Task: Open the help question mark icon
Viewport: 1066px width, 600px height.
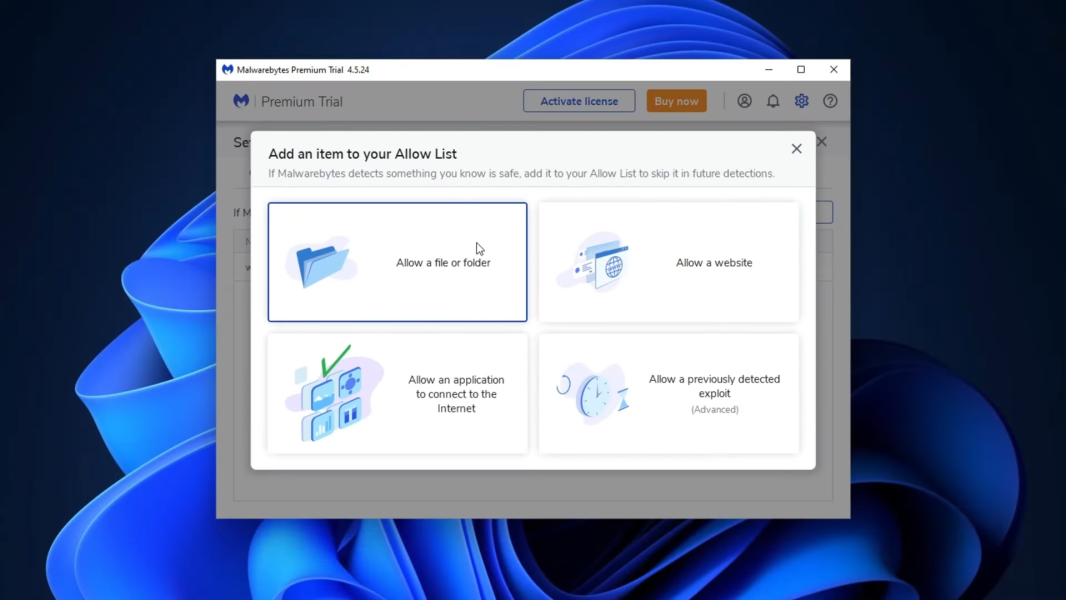Action: pos(830,101)
